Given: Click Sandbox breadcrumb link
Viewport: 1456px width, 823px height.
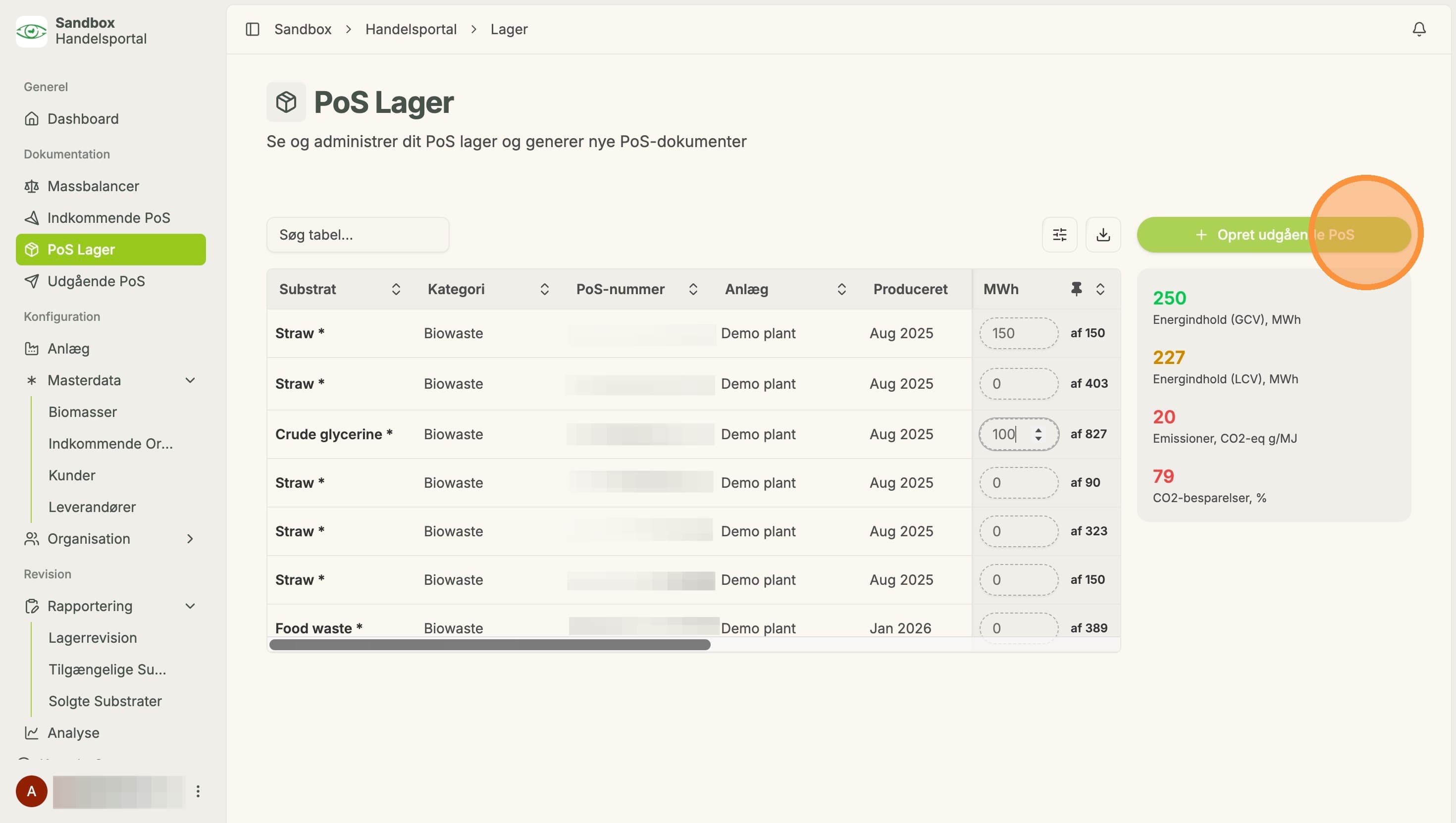Looking at the screenshot, I should click(303, 29).
